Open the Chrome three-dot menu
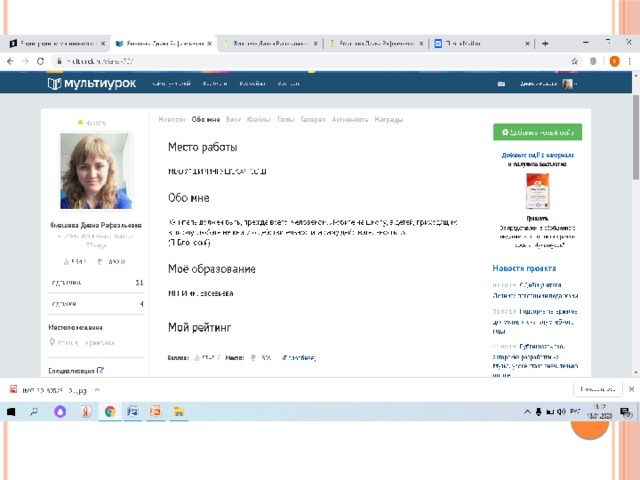This screenshot has width=640, height=480. point(630,61)
